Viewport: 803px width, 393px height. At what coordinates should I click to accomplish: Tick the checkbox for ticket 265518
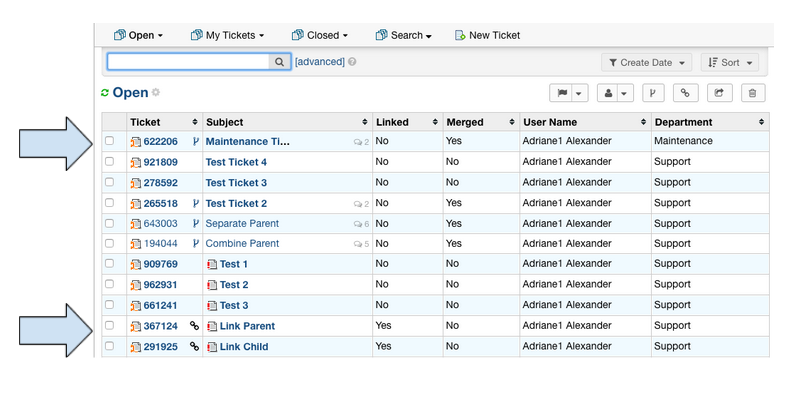click(109, 202)
